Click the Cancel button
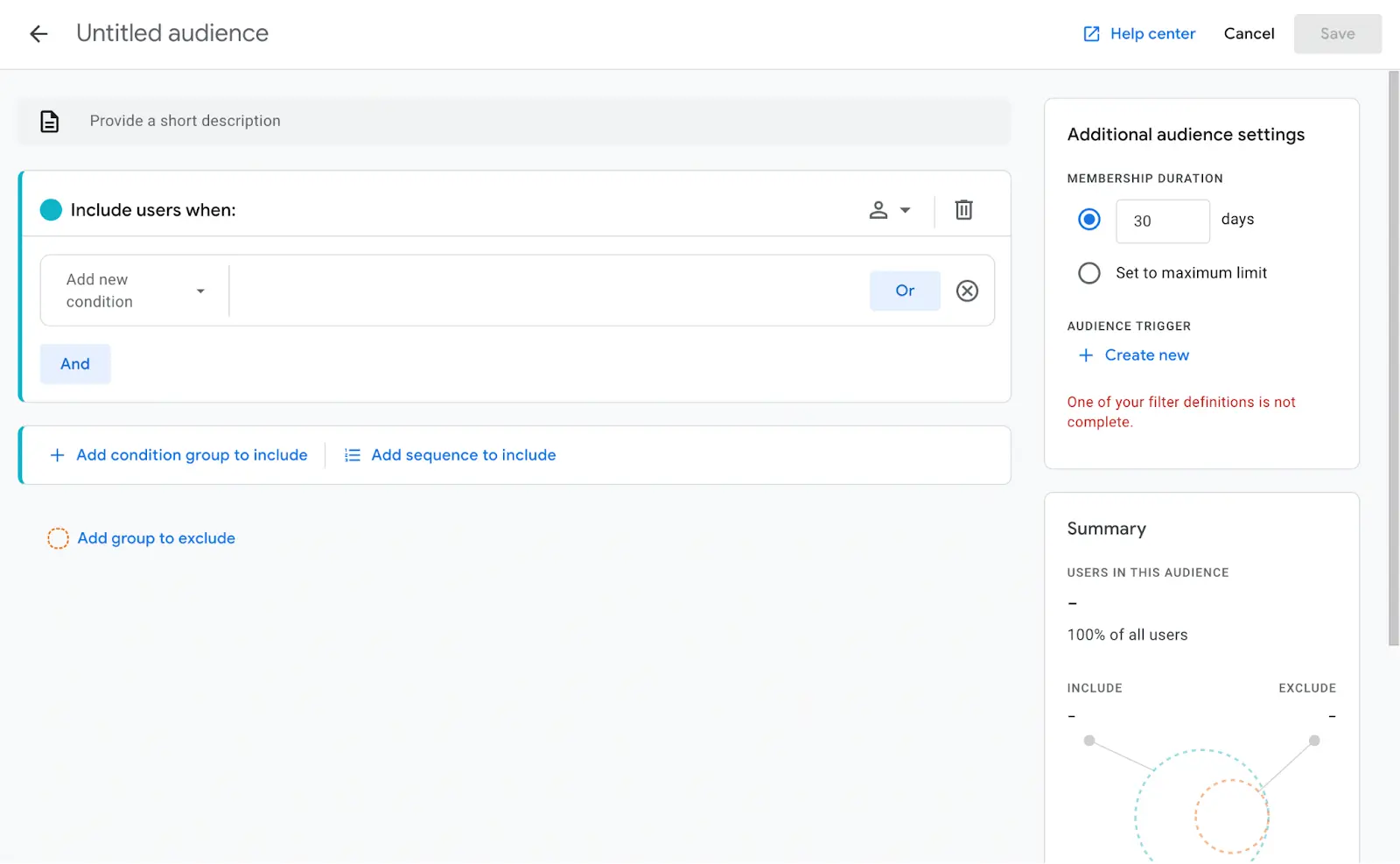This screenshot has width=1400, height=864. click(1249, 34)
